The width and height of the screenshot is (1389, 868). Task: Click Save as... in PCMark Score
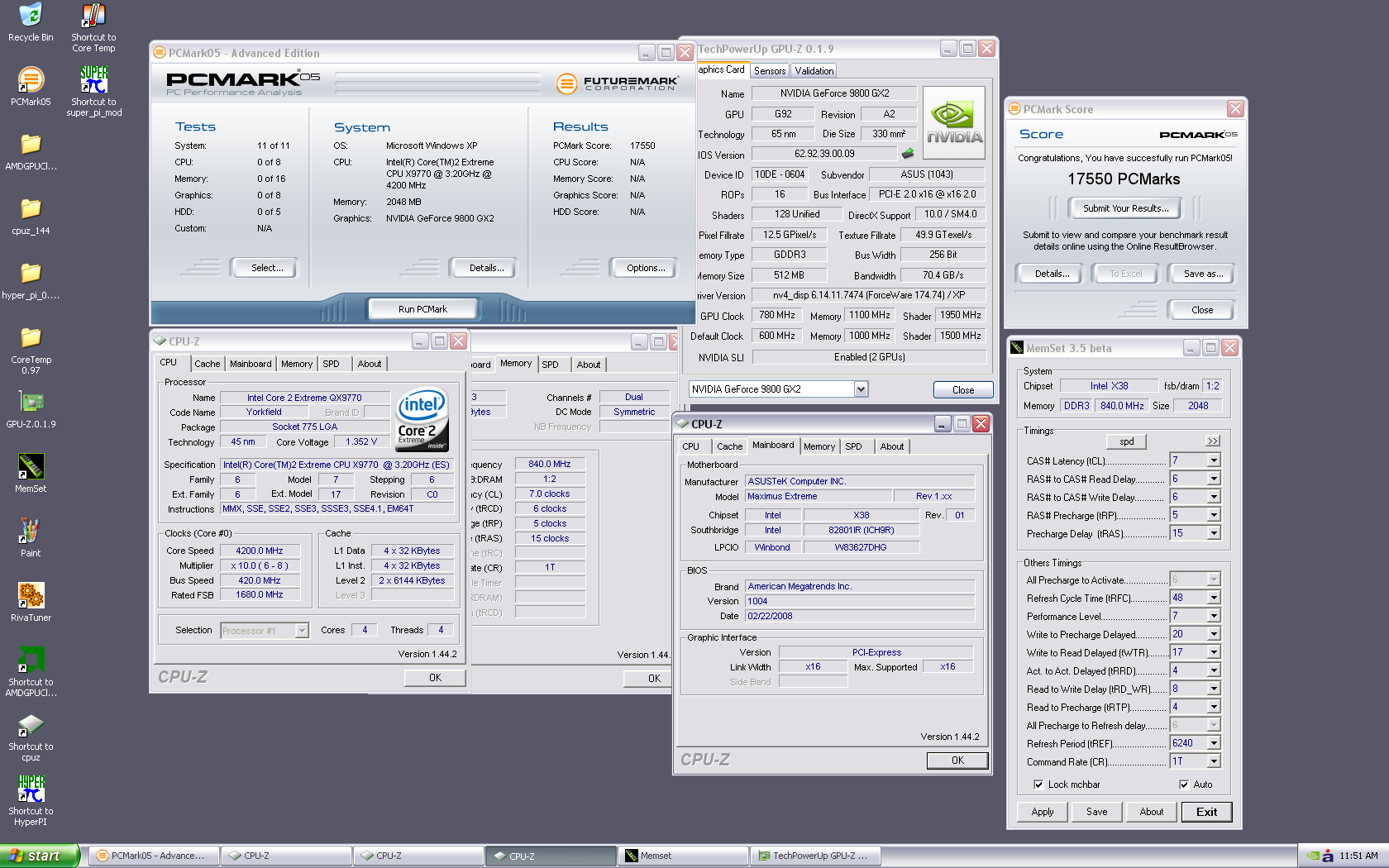click(x=1203, y=274)
